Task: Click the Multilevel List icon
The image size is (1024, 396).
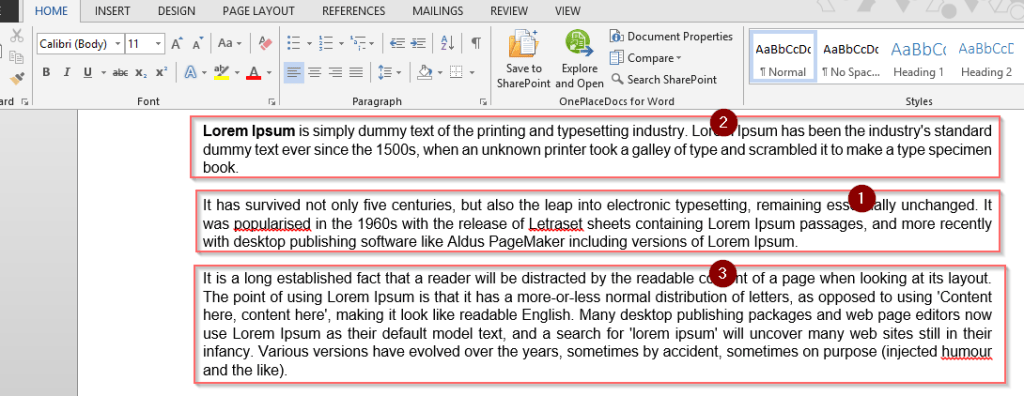Action: (x=357, y=44)
